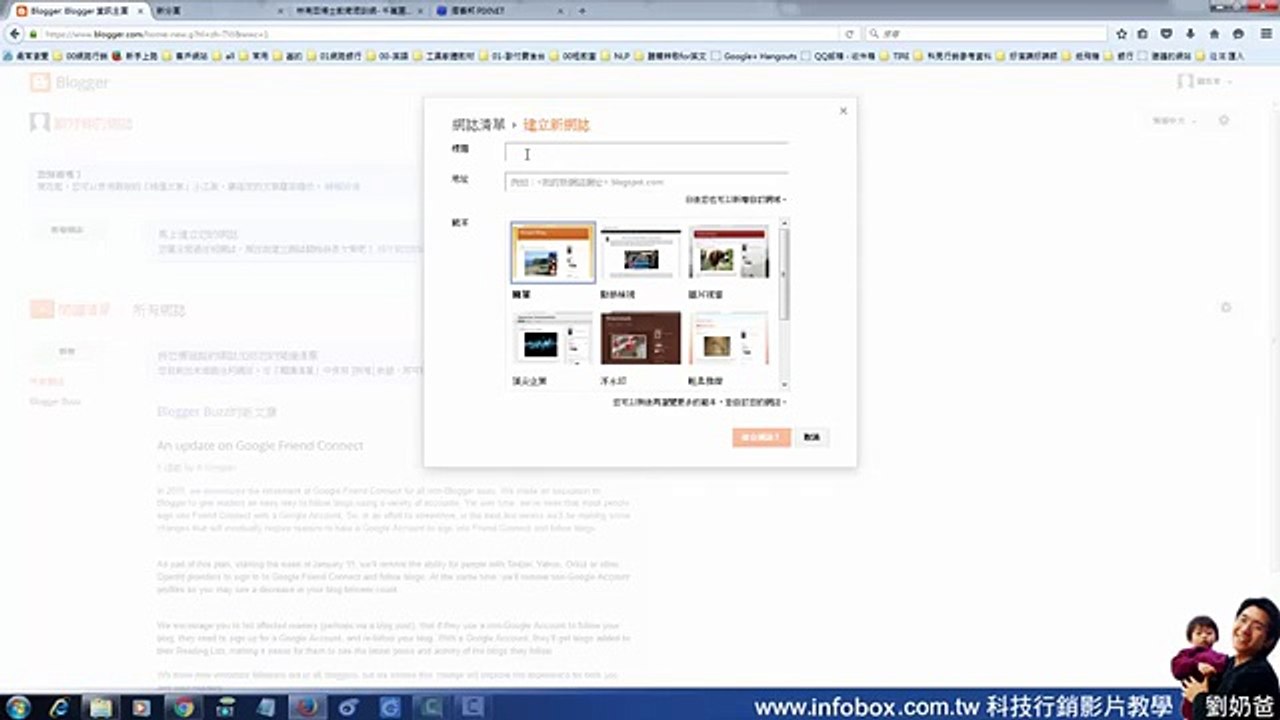Click the gear icon beside reading list

(x=1226, y=308)
